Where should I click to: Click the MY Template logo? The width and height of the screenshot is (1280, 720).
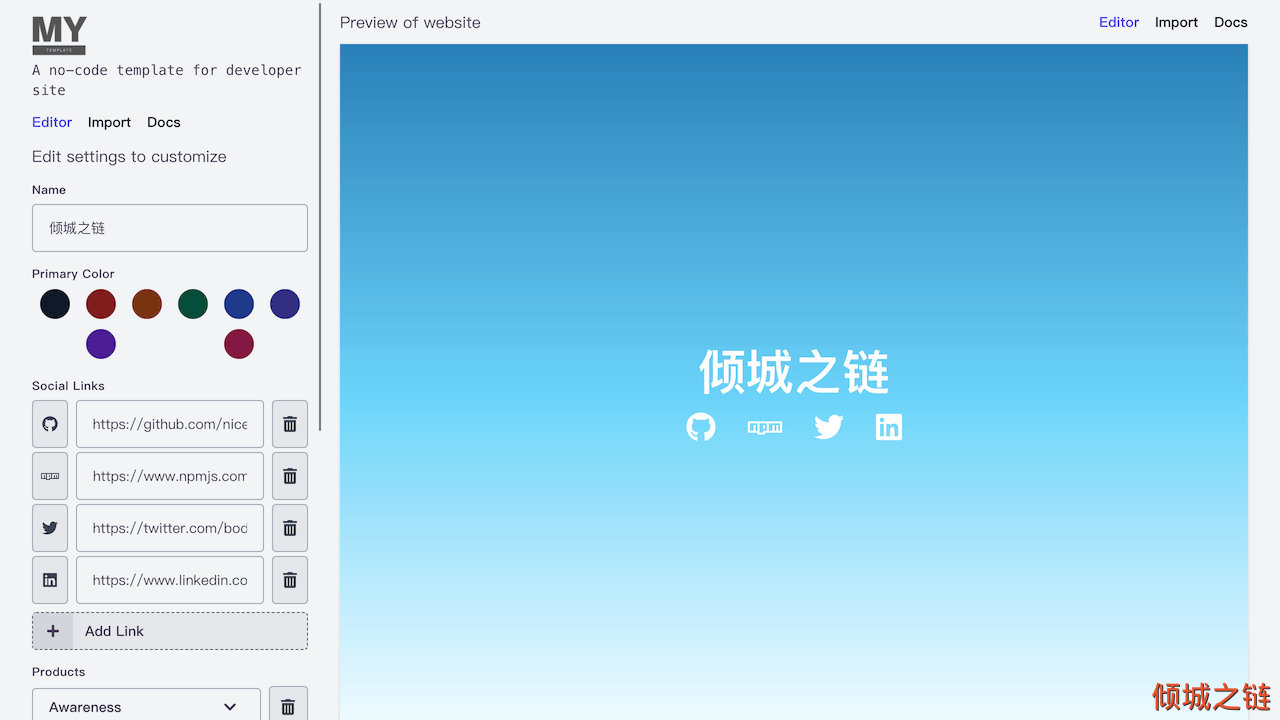[x=59, y=36]
